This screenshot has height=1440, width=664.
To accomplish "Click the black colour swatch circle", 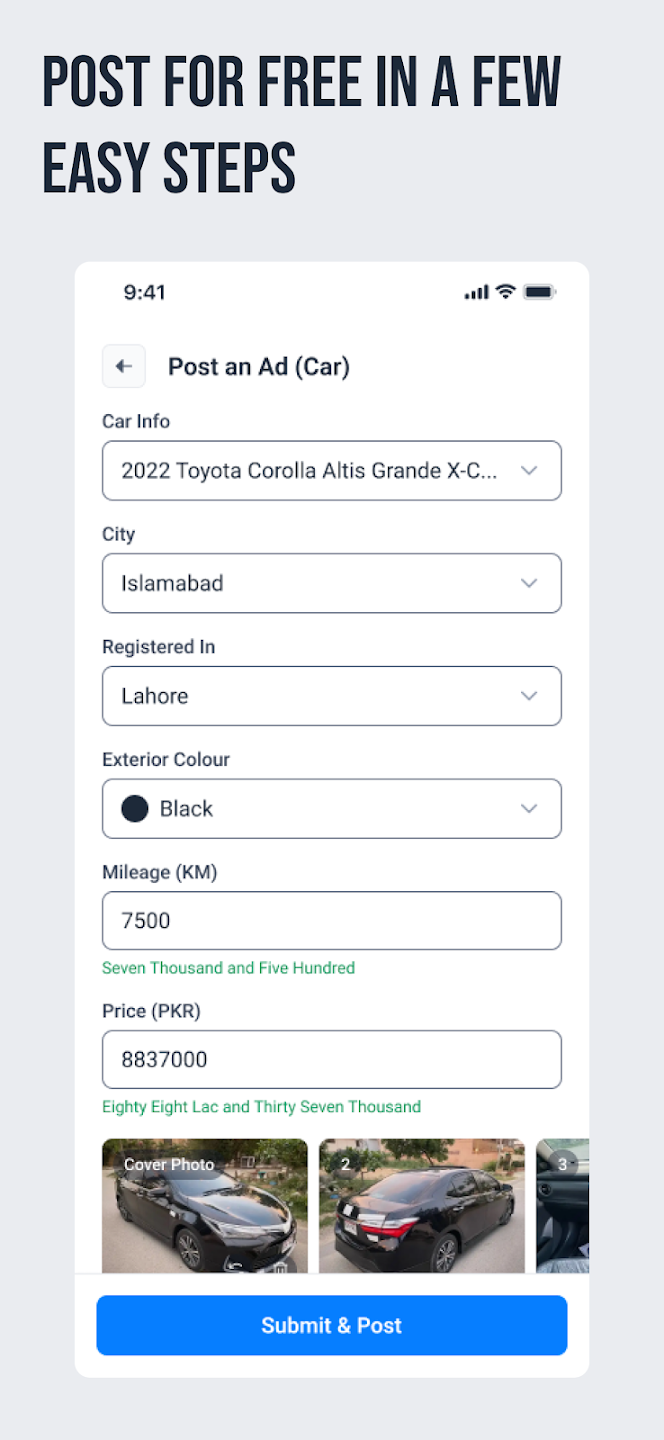I will pos(135,809).
